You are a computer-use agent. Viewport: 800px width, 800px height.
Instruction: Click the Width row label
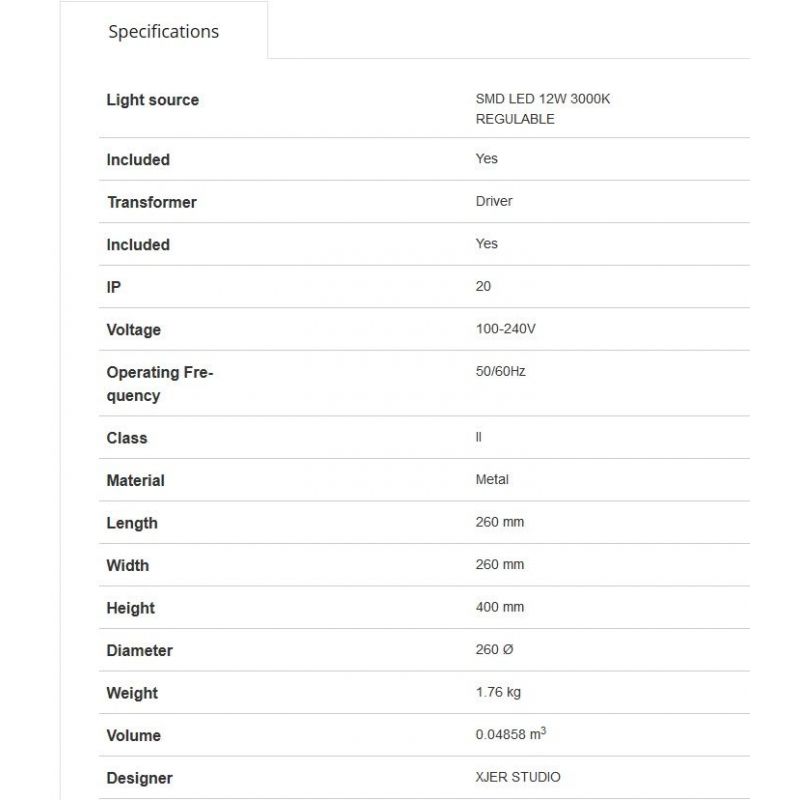point(128,565)
